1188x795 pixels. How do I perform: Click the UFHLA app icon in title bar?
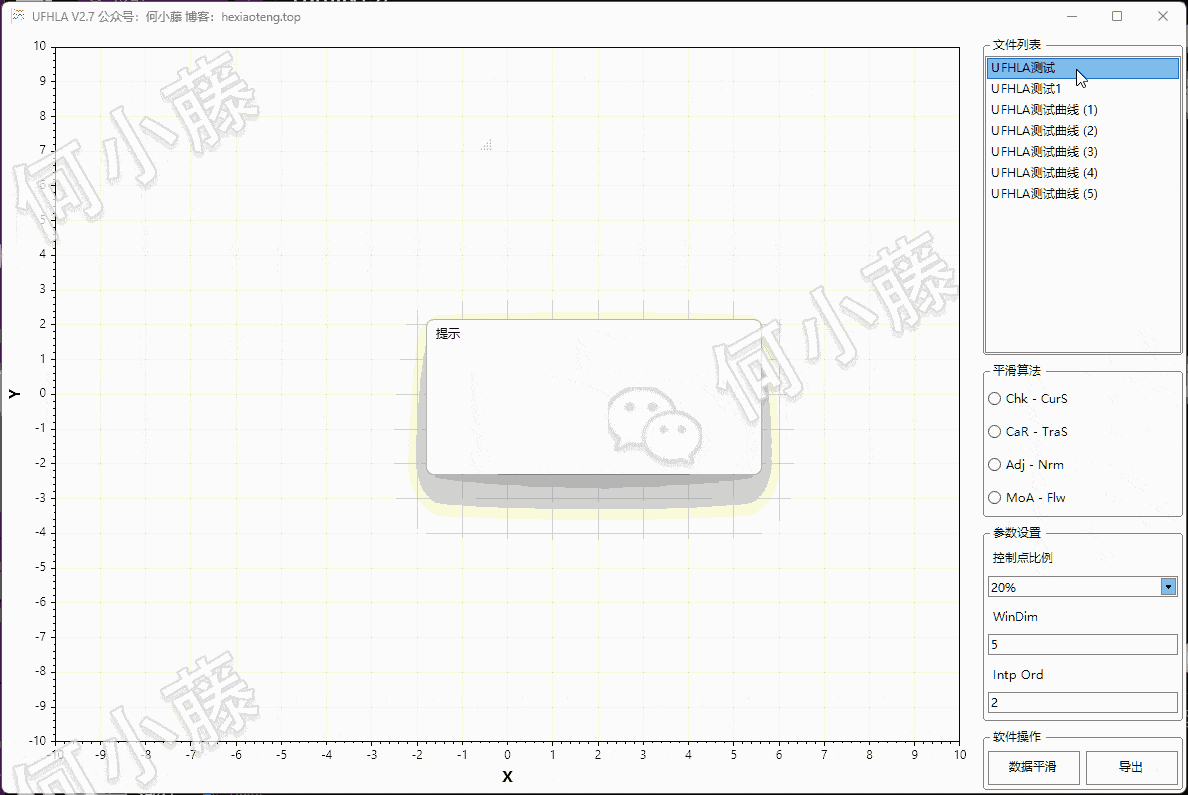pyautogui.click(x=17, y=16)
